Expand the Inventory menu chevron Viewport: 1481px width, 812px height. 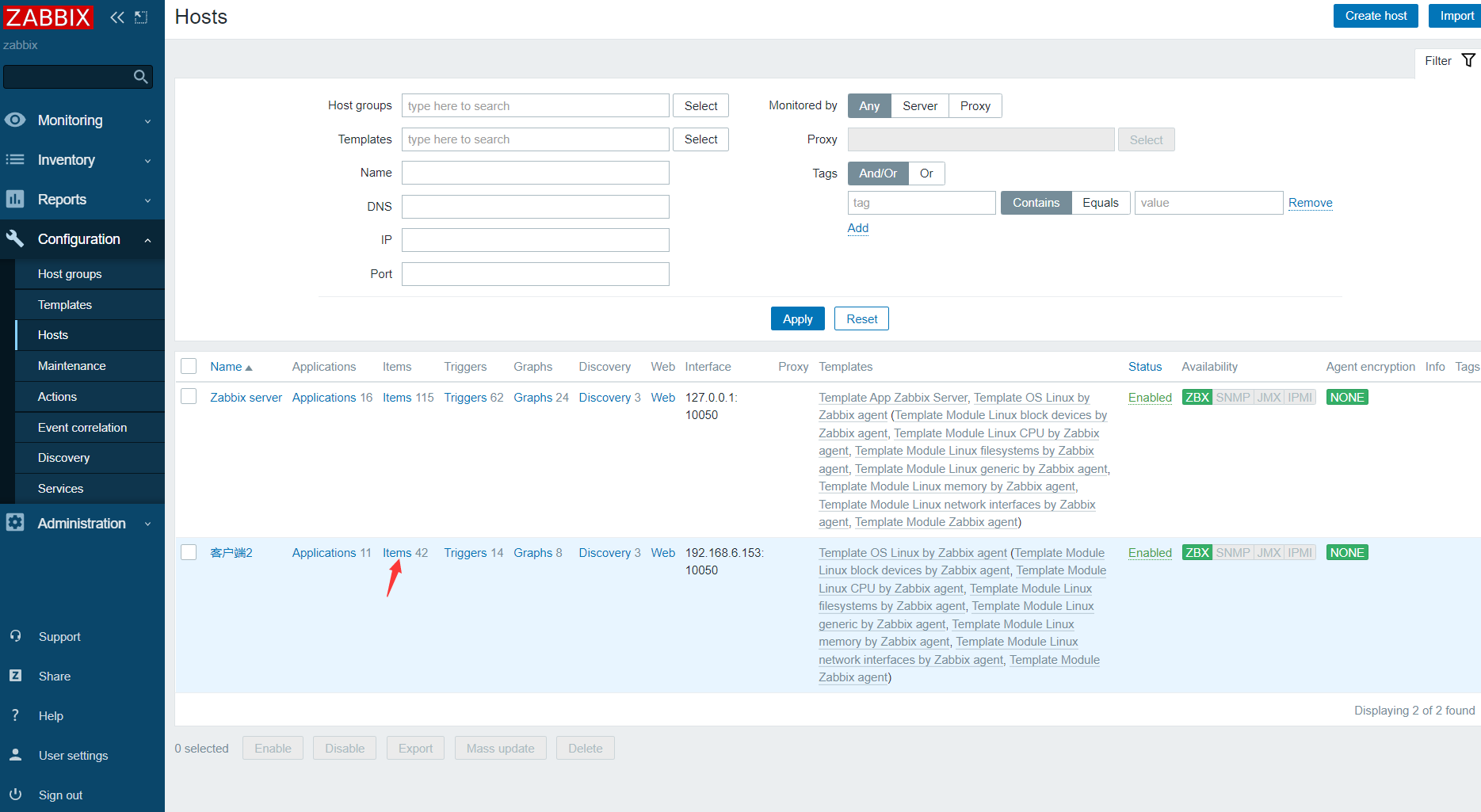click(x=147, y=161)
